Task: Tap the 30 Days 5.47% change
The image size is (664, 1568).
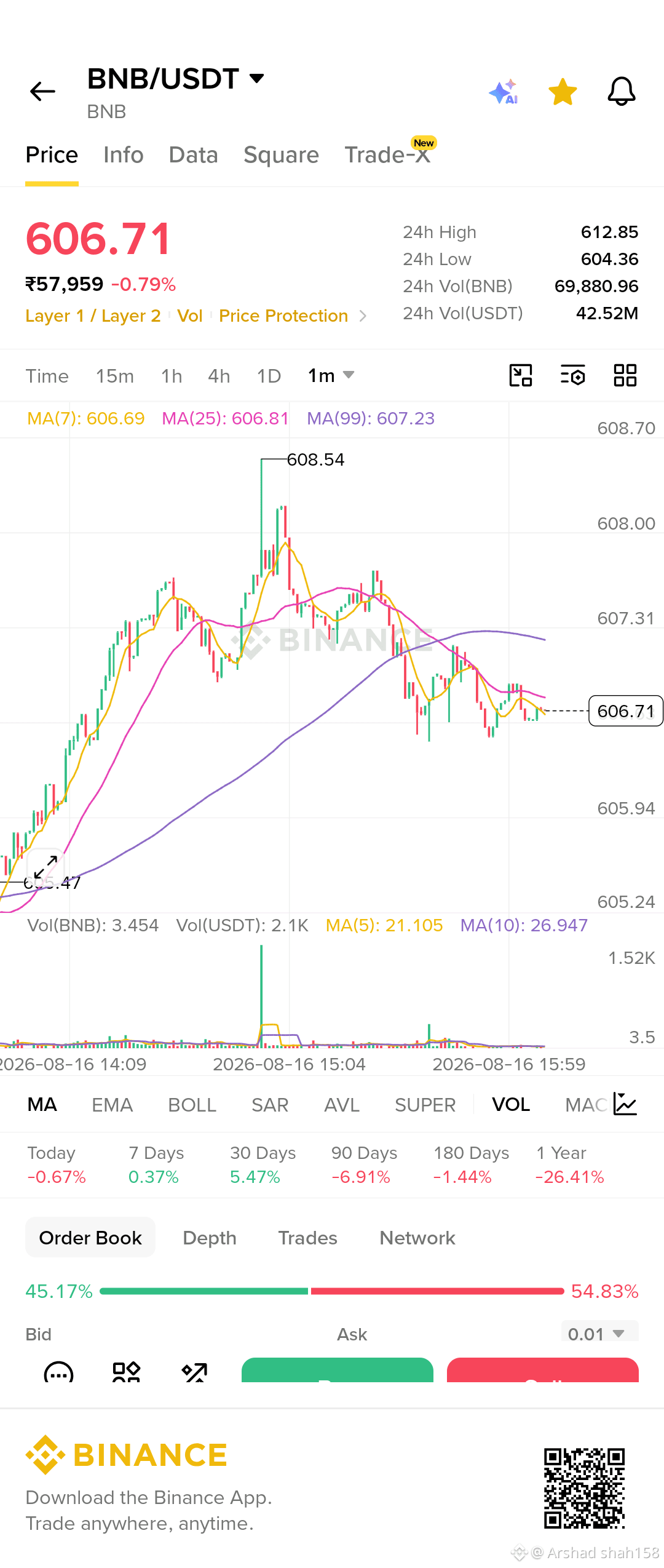Action: pyautogui.click(x=263, y=1164)
